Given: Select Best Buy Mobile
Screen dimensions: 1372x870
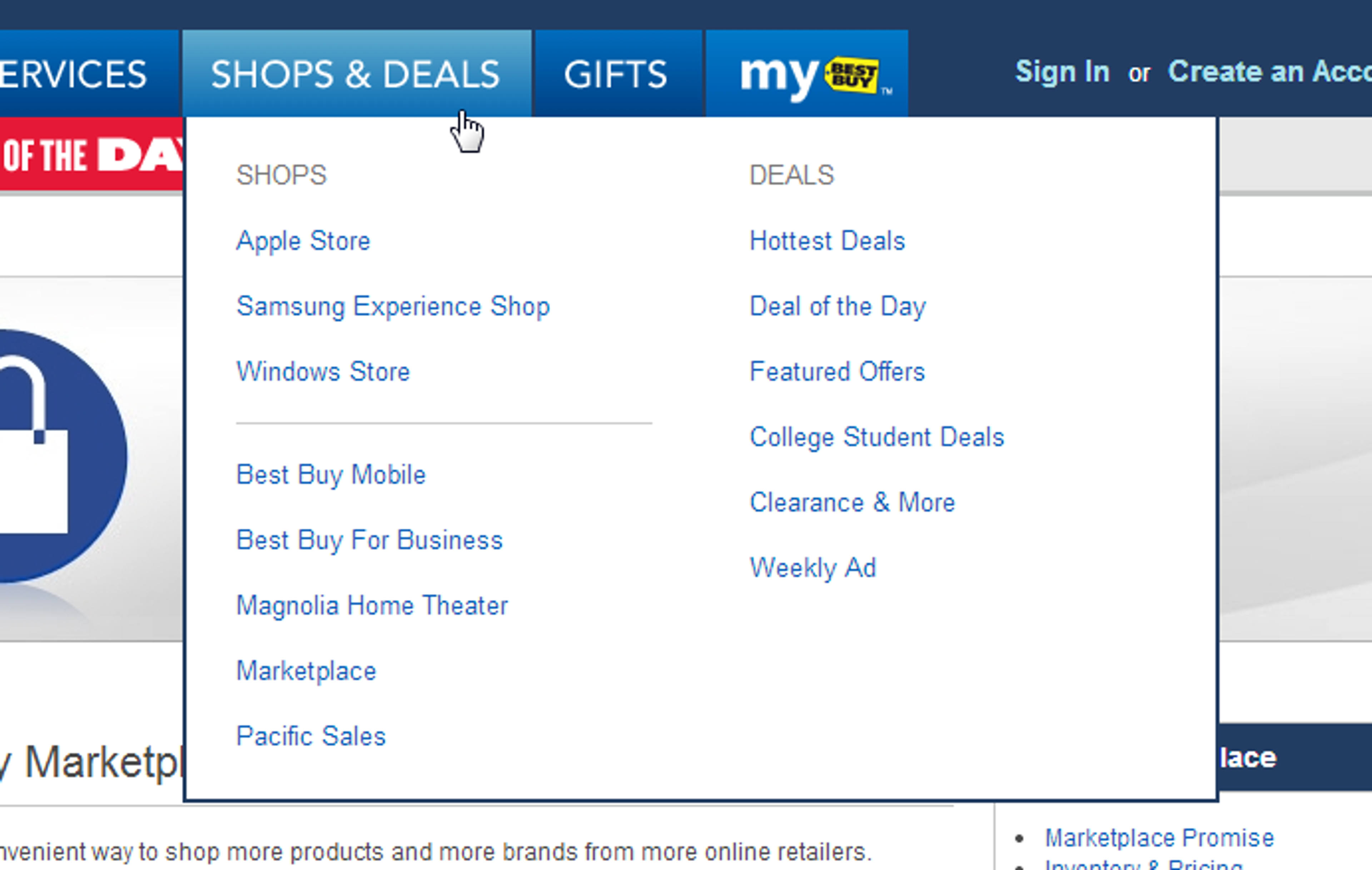Looking at the screenshot, I should pos(331,475).
